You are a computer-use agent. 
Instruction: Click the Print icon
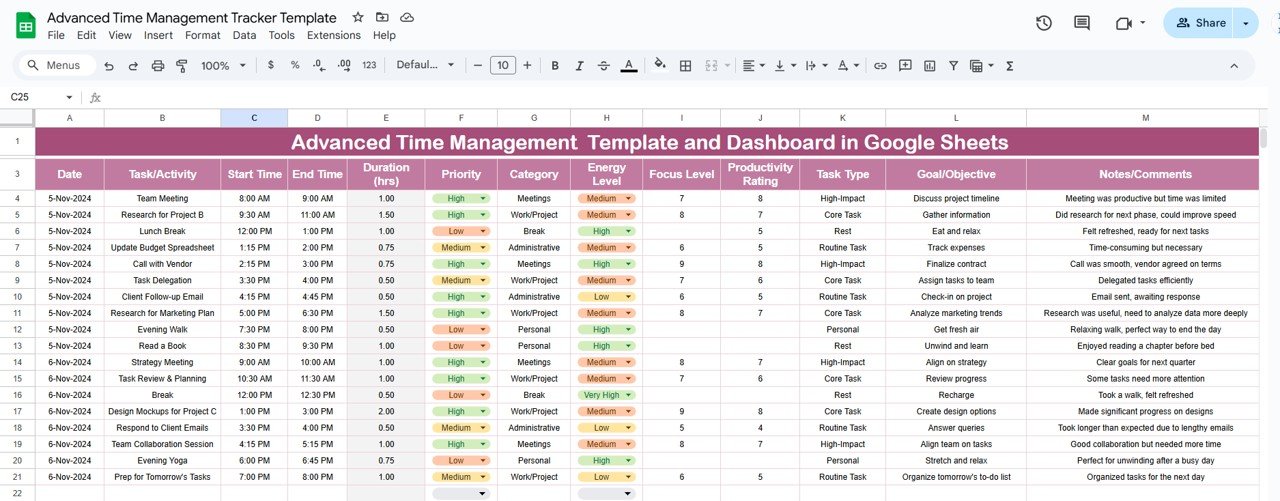coord(157,66)
